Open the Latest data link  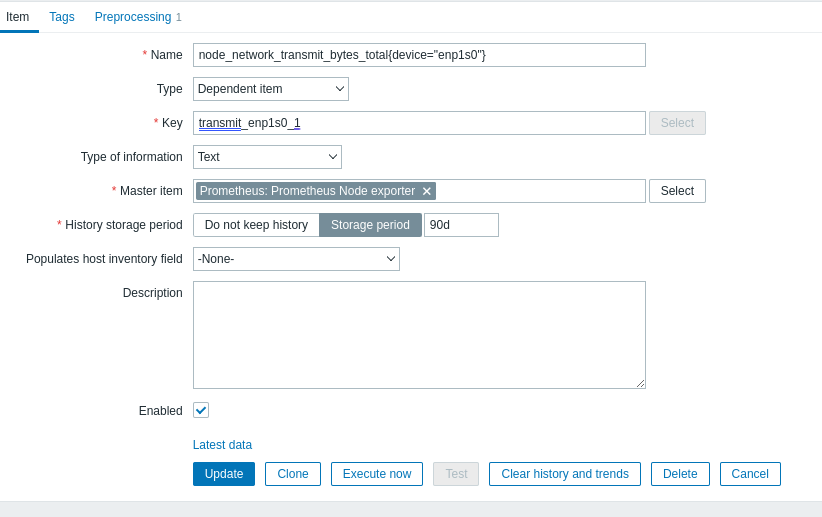(x=222, y=445)
